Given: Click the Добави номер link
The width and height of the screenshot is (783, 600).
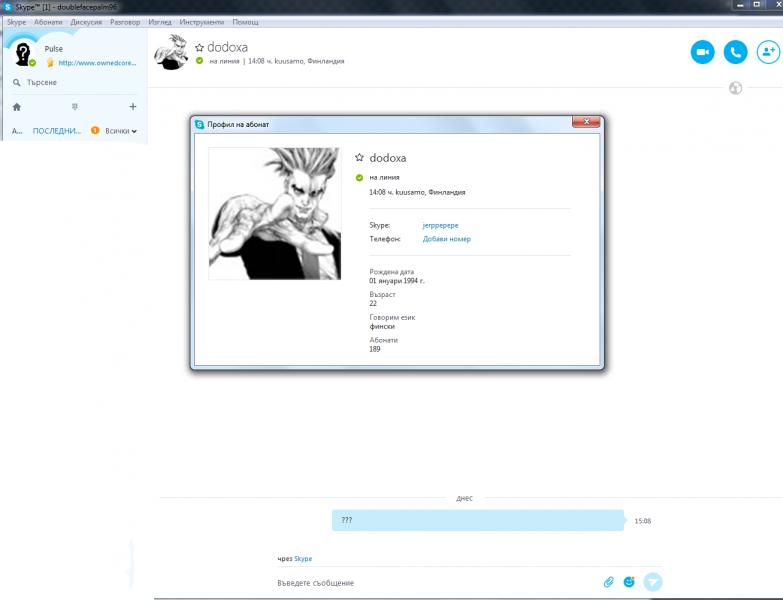Looking at the screenshot, I should click(446, 239).
